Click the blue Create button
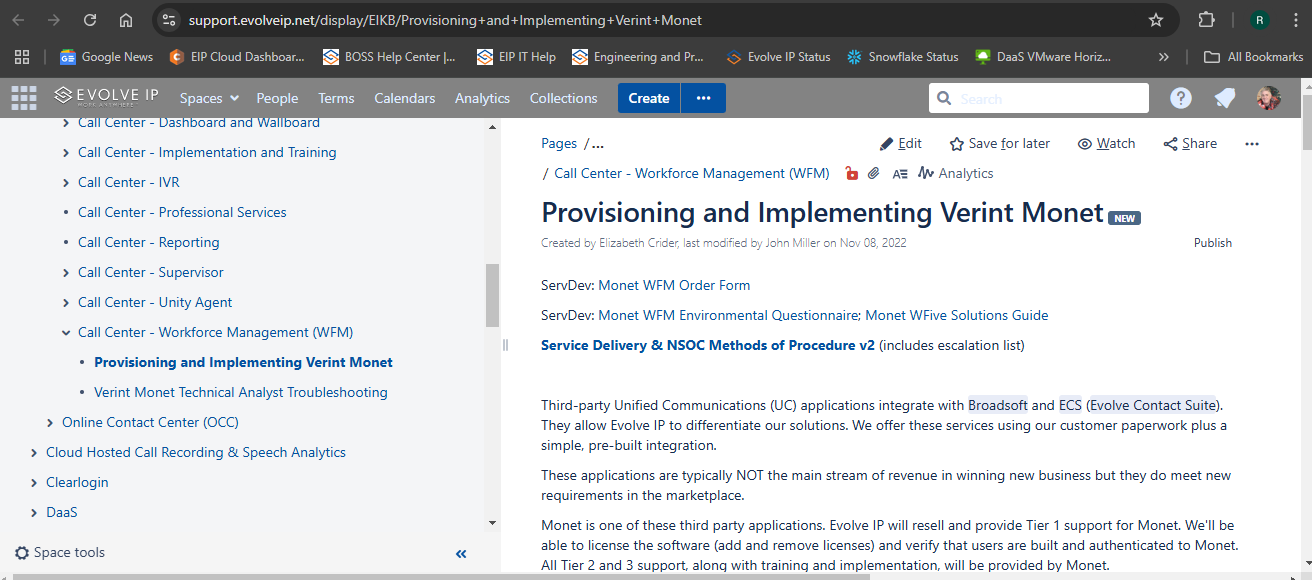 (x=648, y=98)
